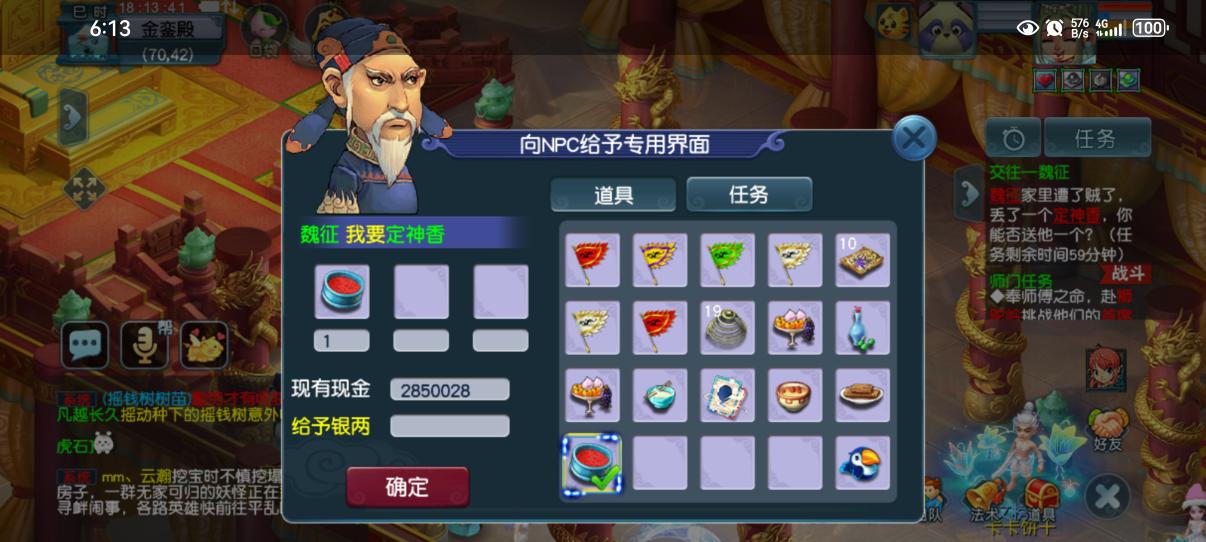Screen dimensions: 1206x542
Task: Deselect the checked 定神香 item in inventory
Action: (x=592, y=463)
